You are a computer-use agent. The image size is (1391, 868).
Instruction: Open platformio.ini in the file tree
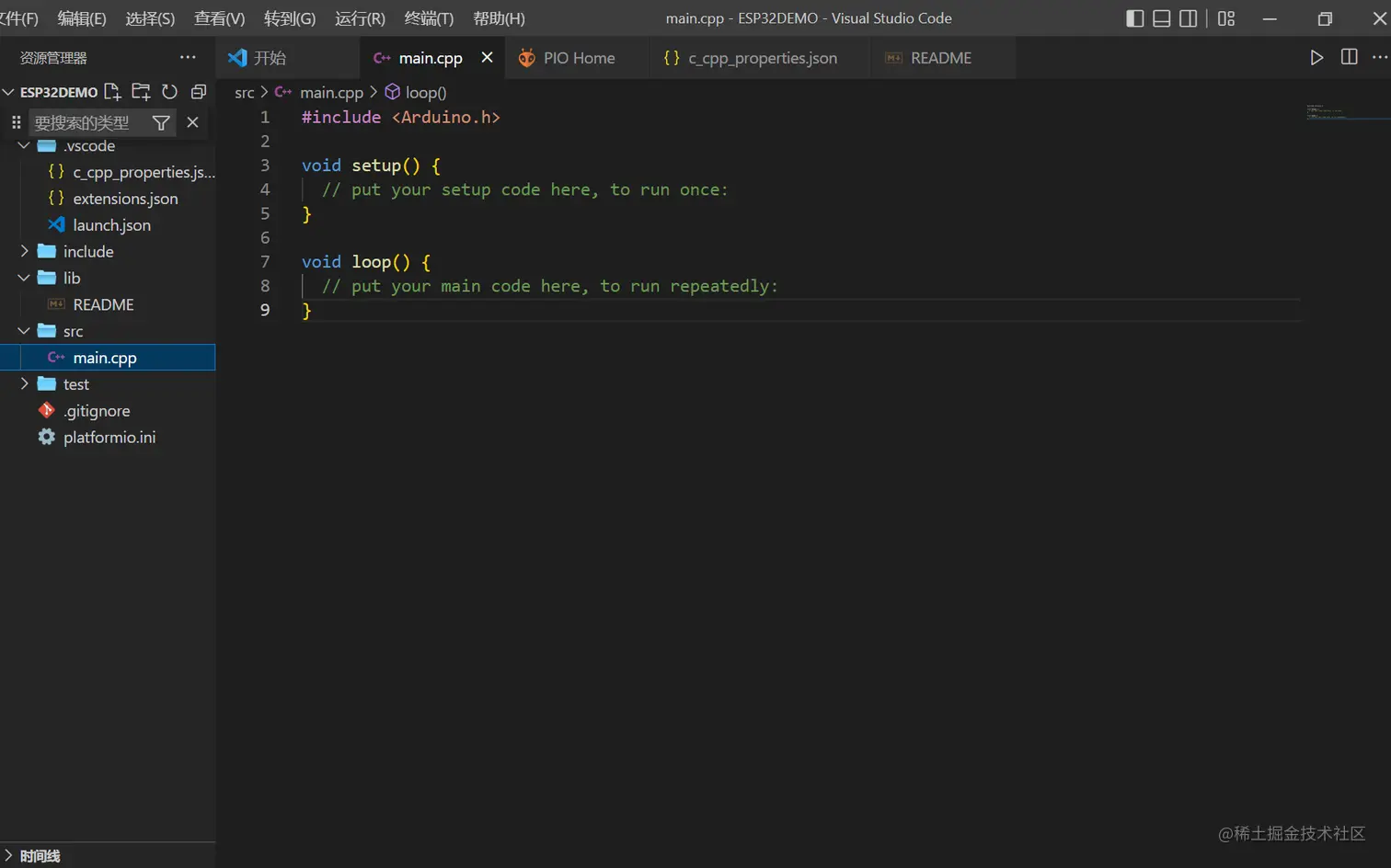[108, 438]
